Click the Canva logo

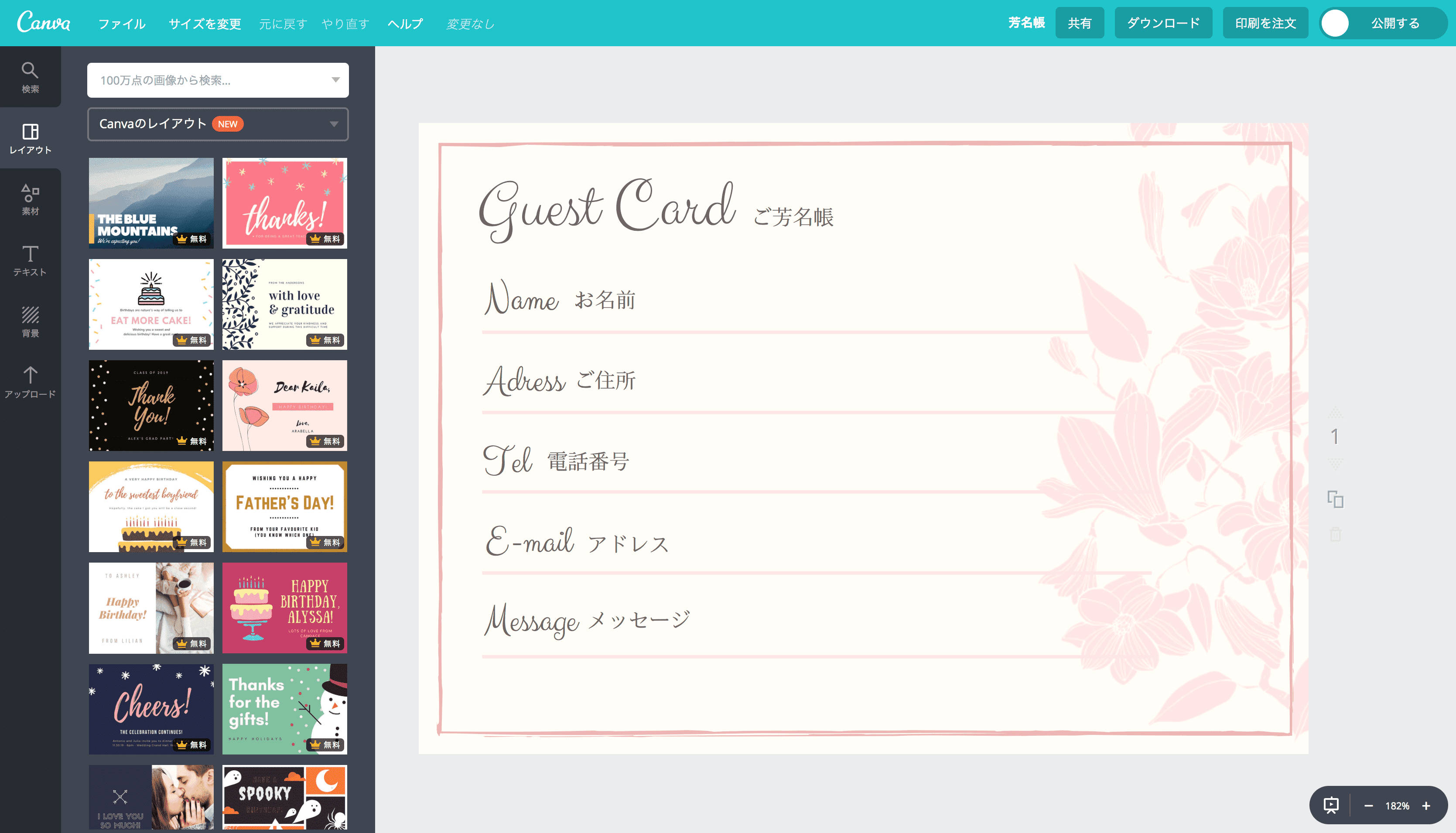point(44,22)
